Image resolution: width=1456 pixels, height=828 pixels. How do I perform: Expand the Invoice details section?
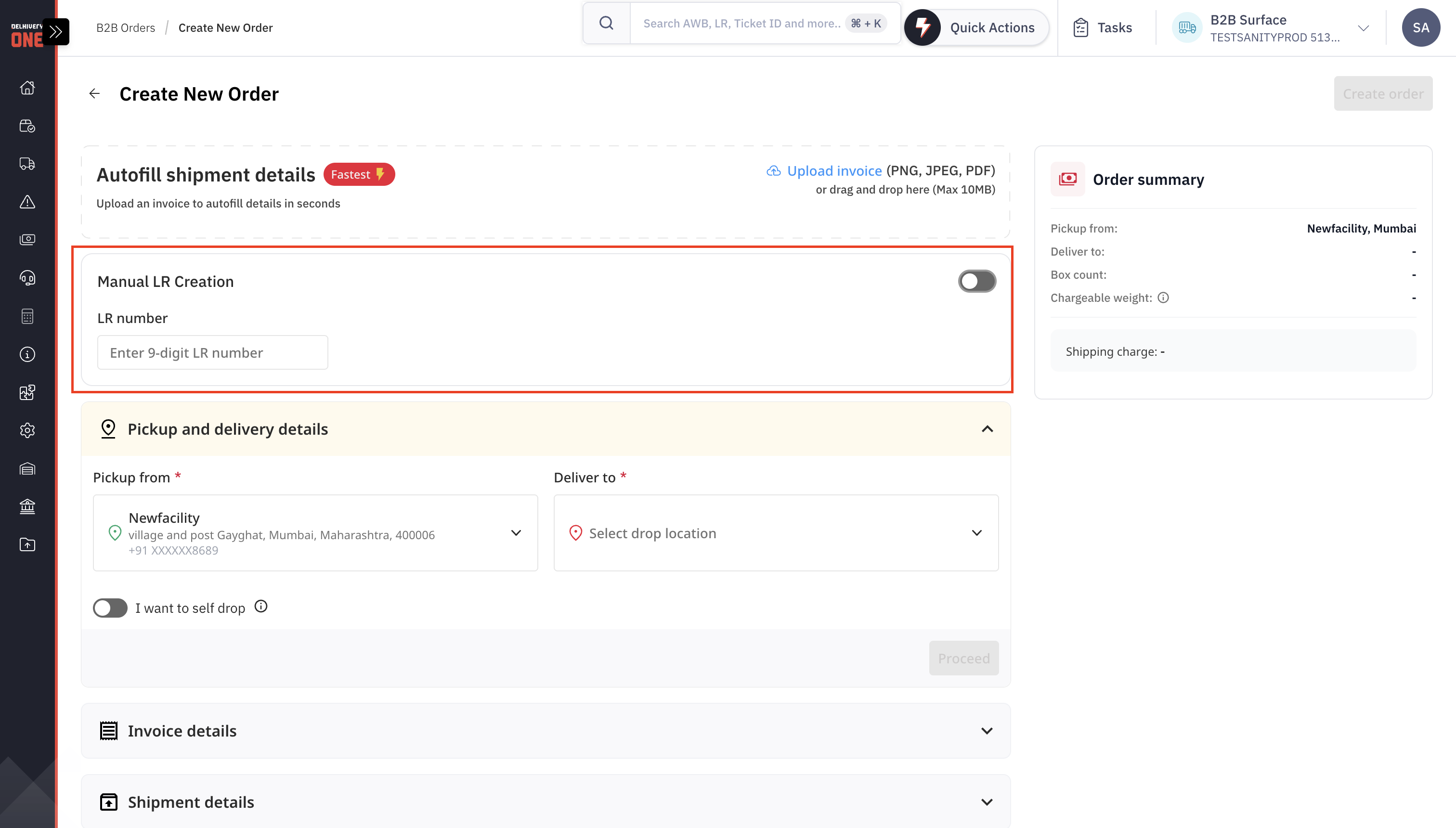coord(987,731)
